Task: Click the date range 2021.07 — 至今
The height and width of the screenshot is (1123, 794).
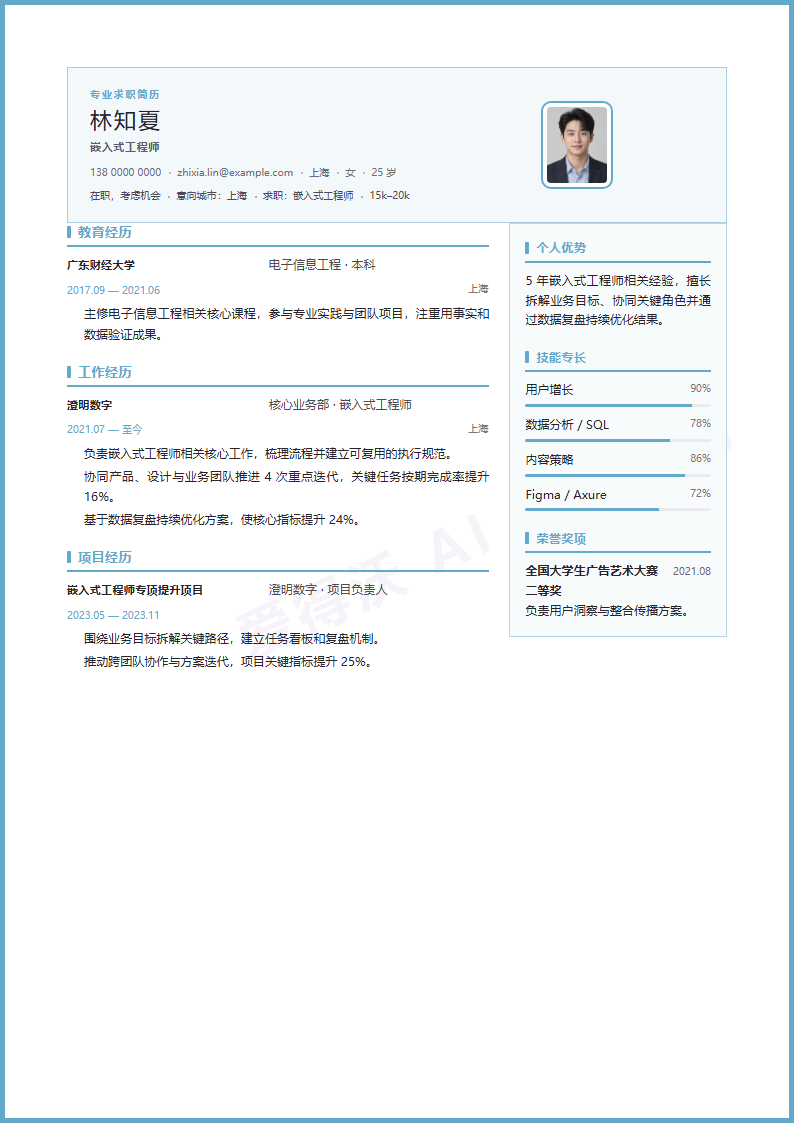Action: [105, 430]
